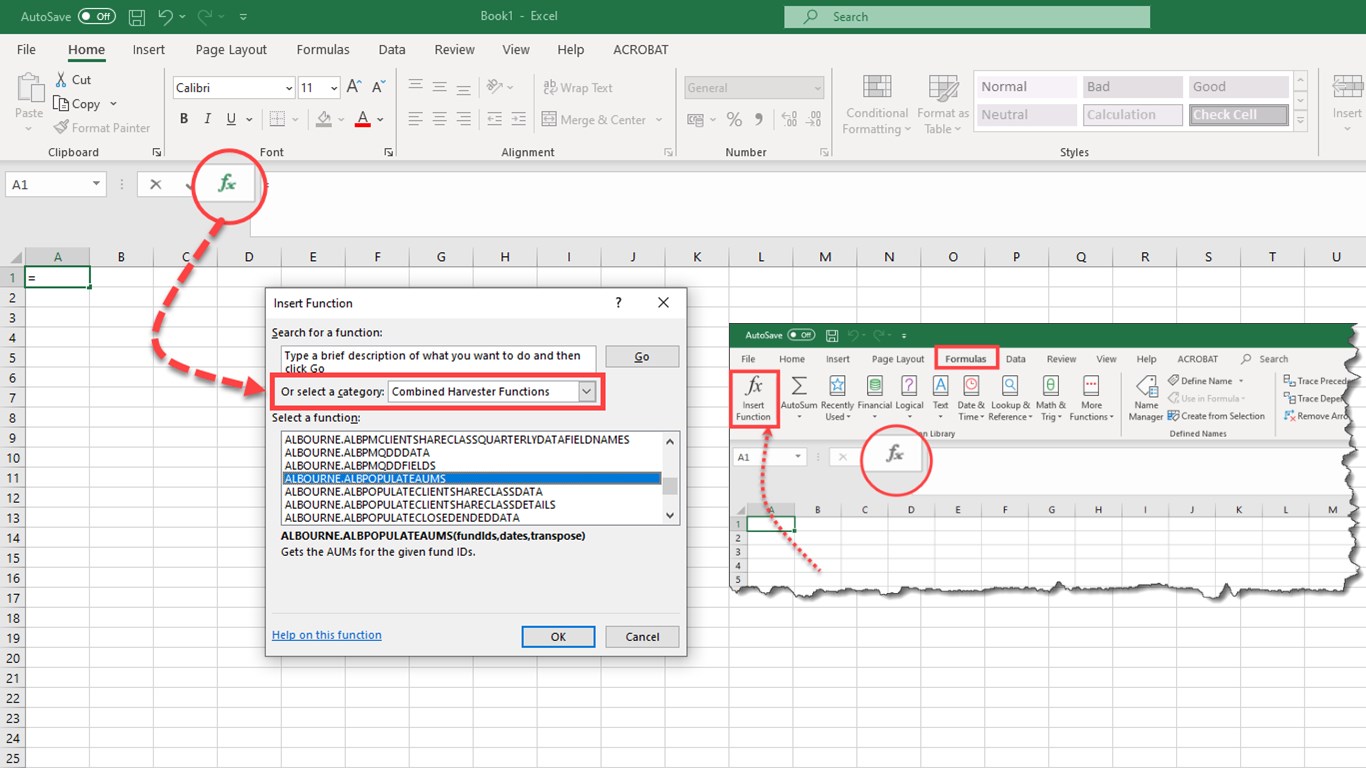This screenshot has height=768, width=1366.
Task: Switch to the Data tab in the main ribbon
Action: pos(392,49)
